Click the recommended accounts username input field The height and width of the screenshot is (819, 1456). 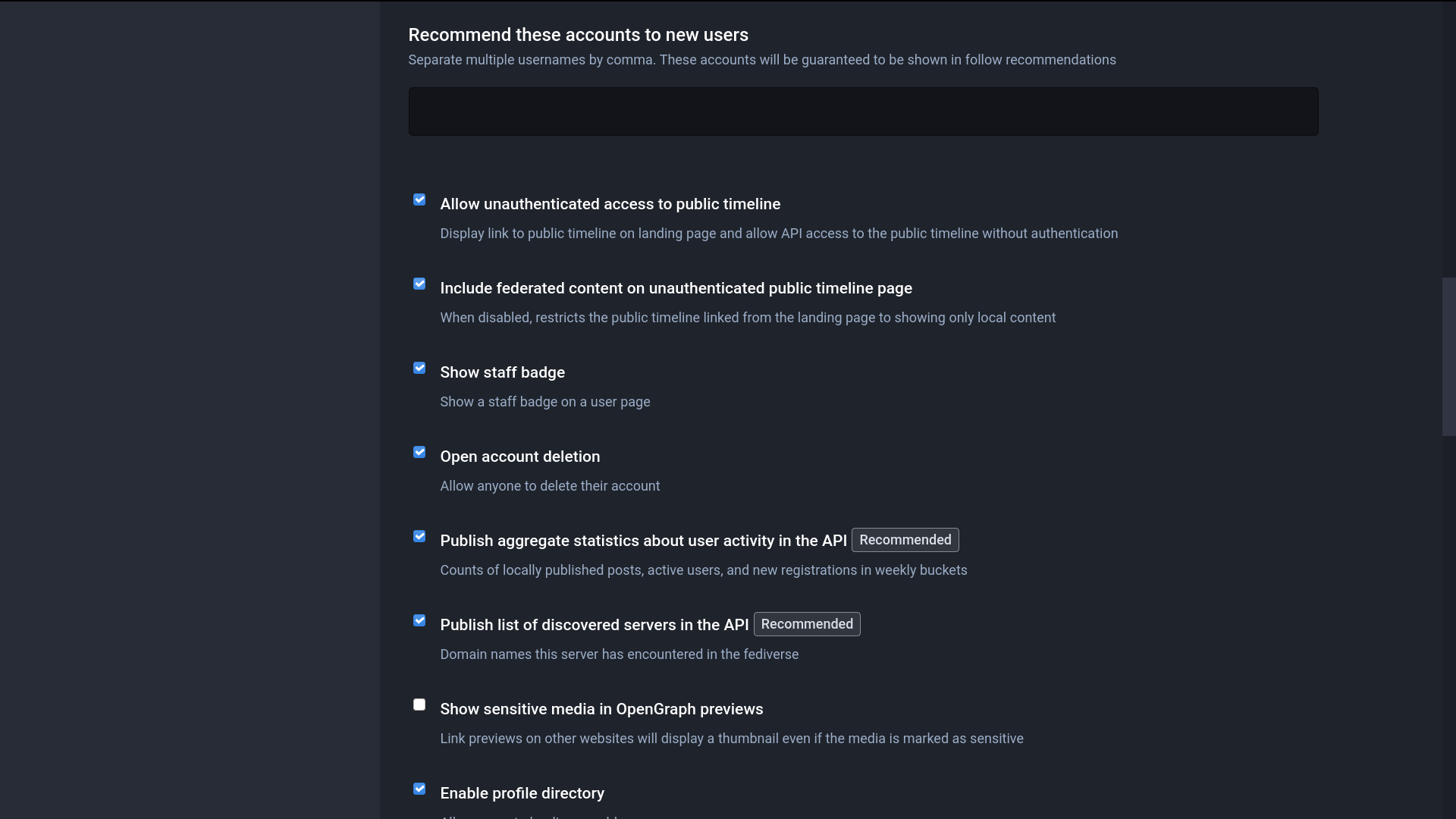(x=863, y=111)
